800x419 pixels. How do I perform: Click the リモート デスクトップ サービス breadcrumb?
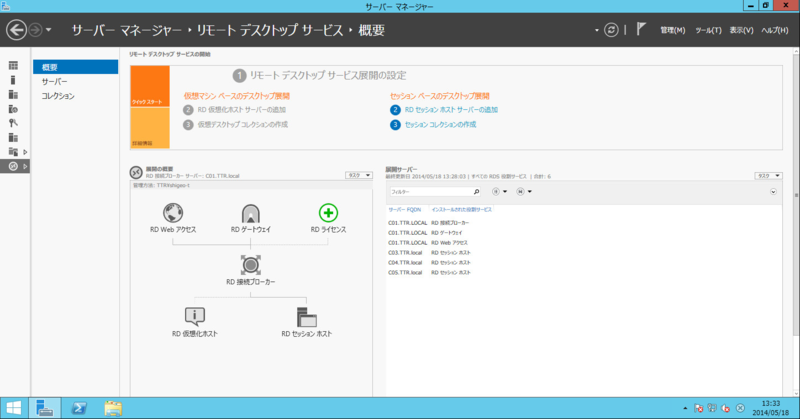270,30
